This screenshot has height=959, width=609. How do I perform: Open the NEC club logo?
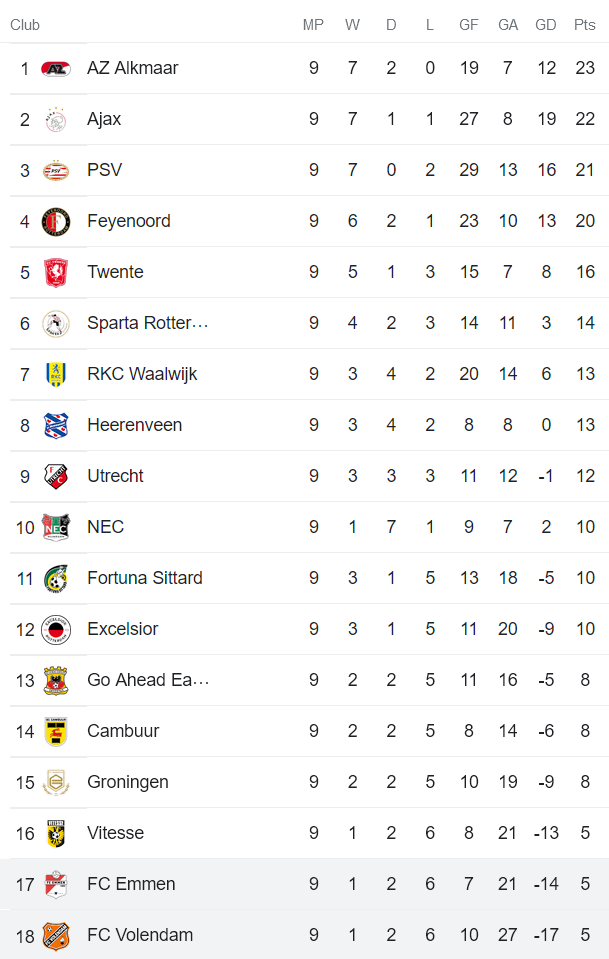[56, 527]
